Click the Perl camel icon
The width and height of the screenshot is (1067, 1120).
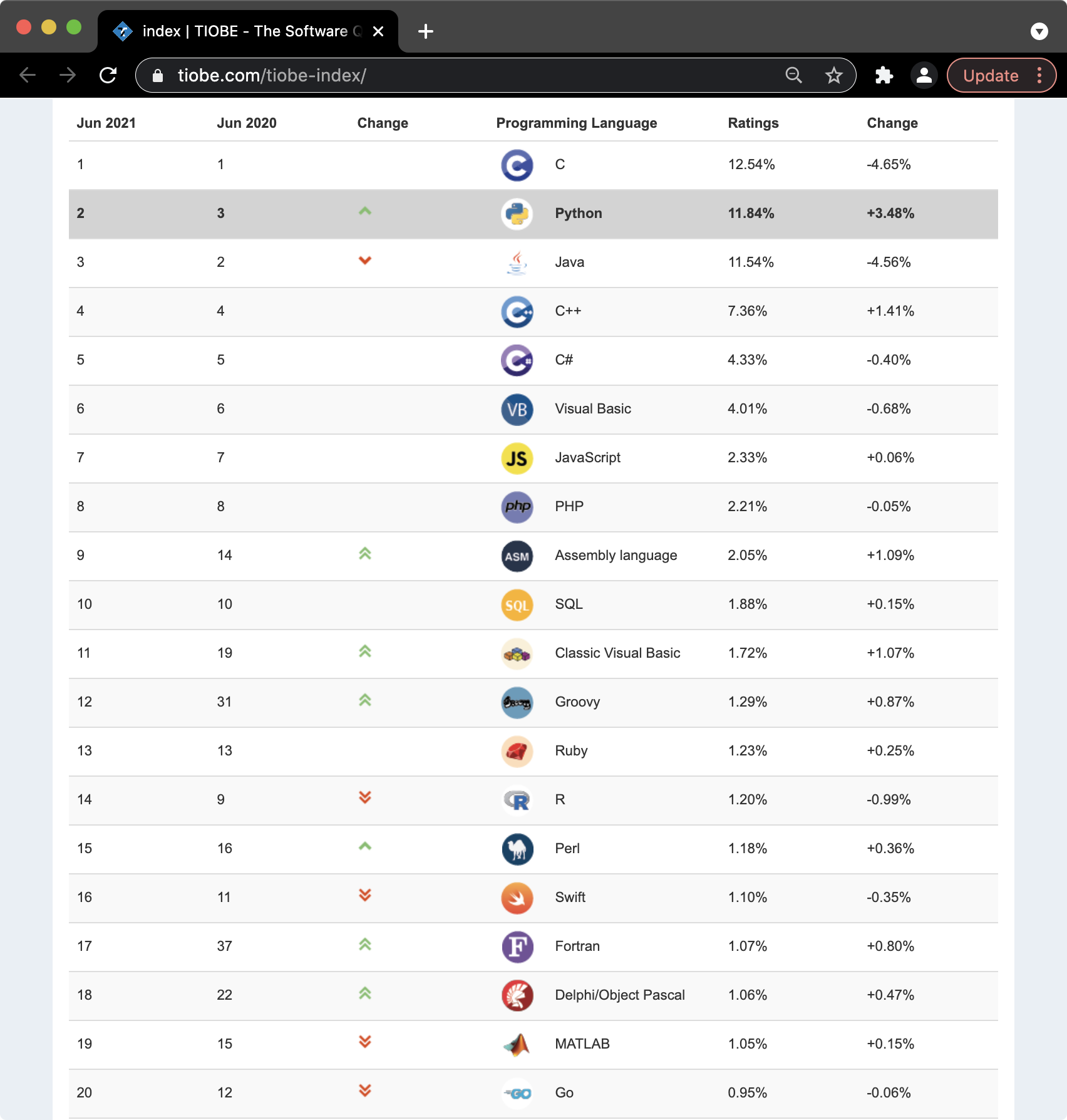(x=517, y=849)
